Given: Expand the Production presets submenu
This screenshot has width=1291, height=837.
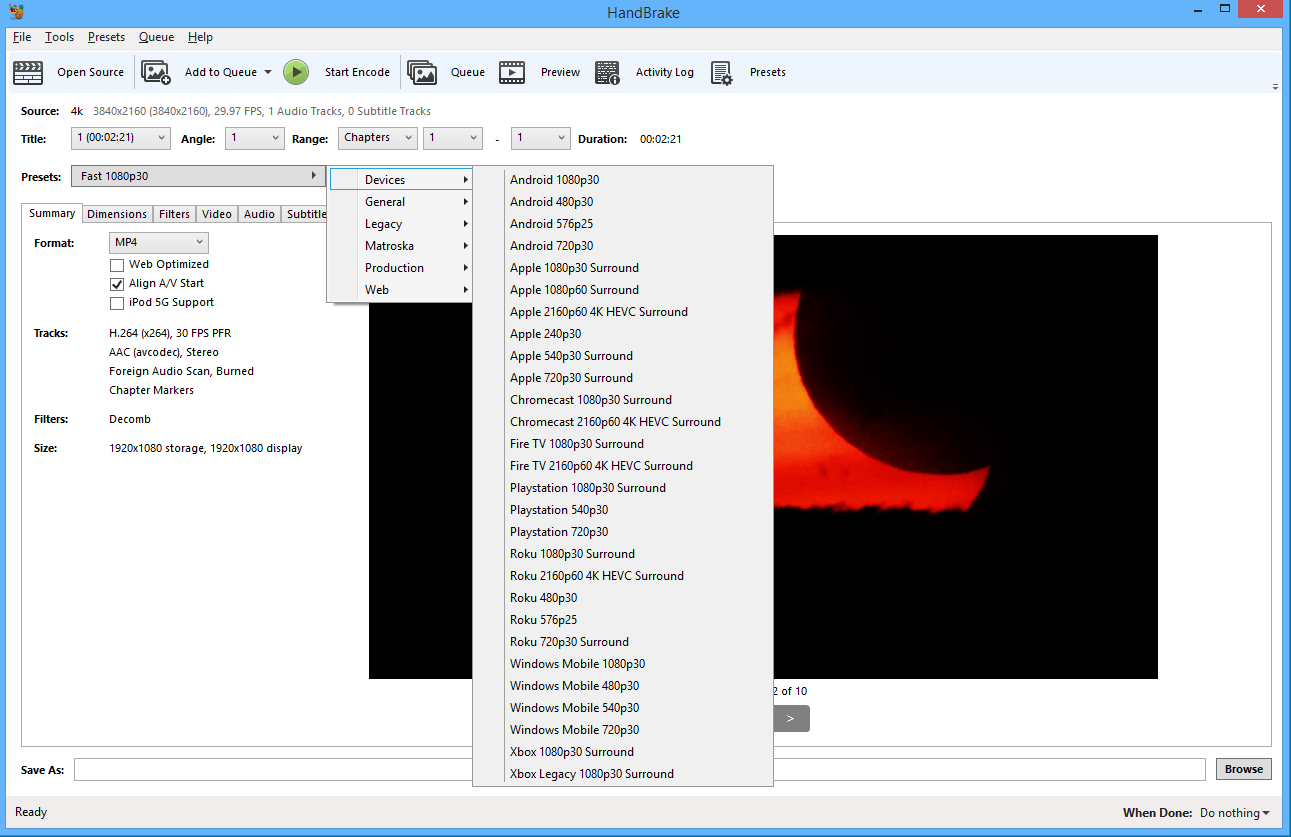Looking at the screenshot, I should tap(400, 268).
